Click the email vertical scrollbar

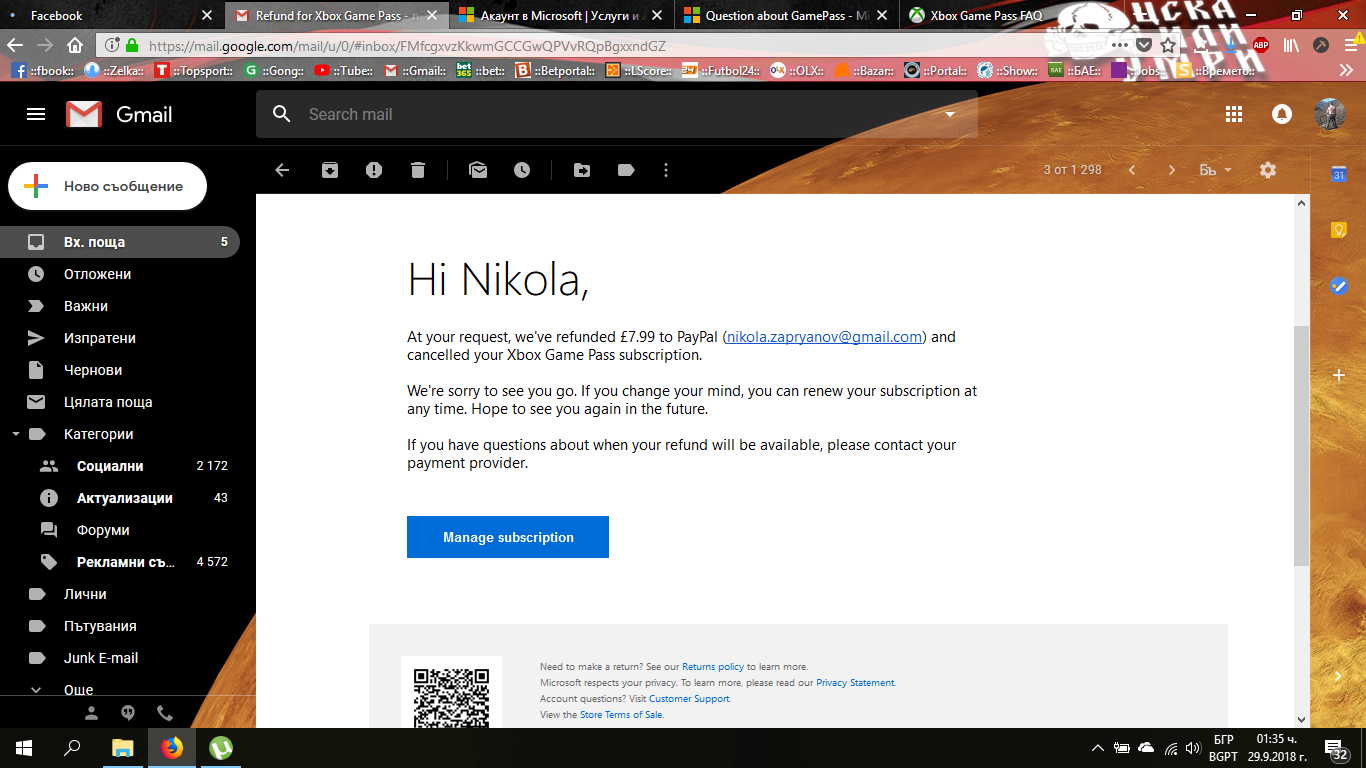point(1301,445)
